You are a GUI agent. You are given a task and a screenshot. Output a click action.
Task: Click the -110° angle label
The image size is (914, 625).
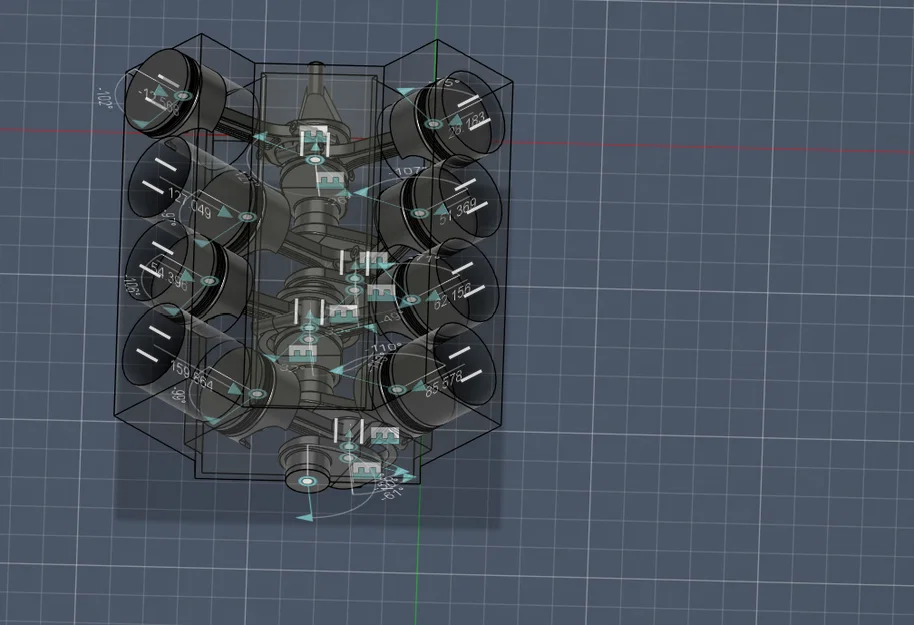(383, 348)
